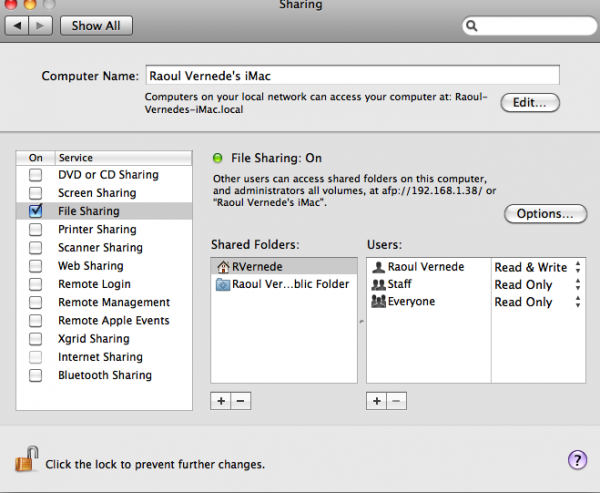Click the Public Folder blue folder icon
600x493 pixels.
(223, 284)
